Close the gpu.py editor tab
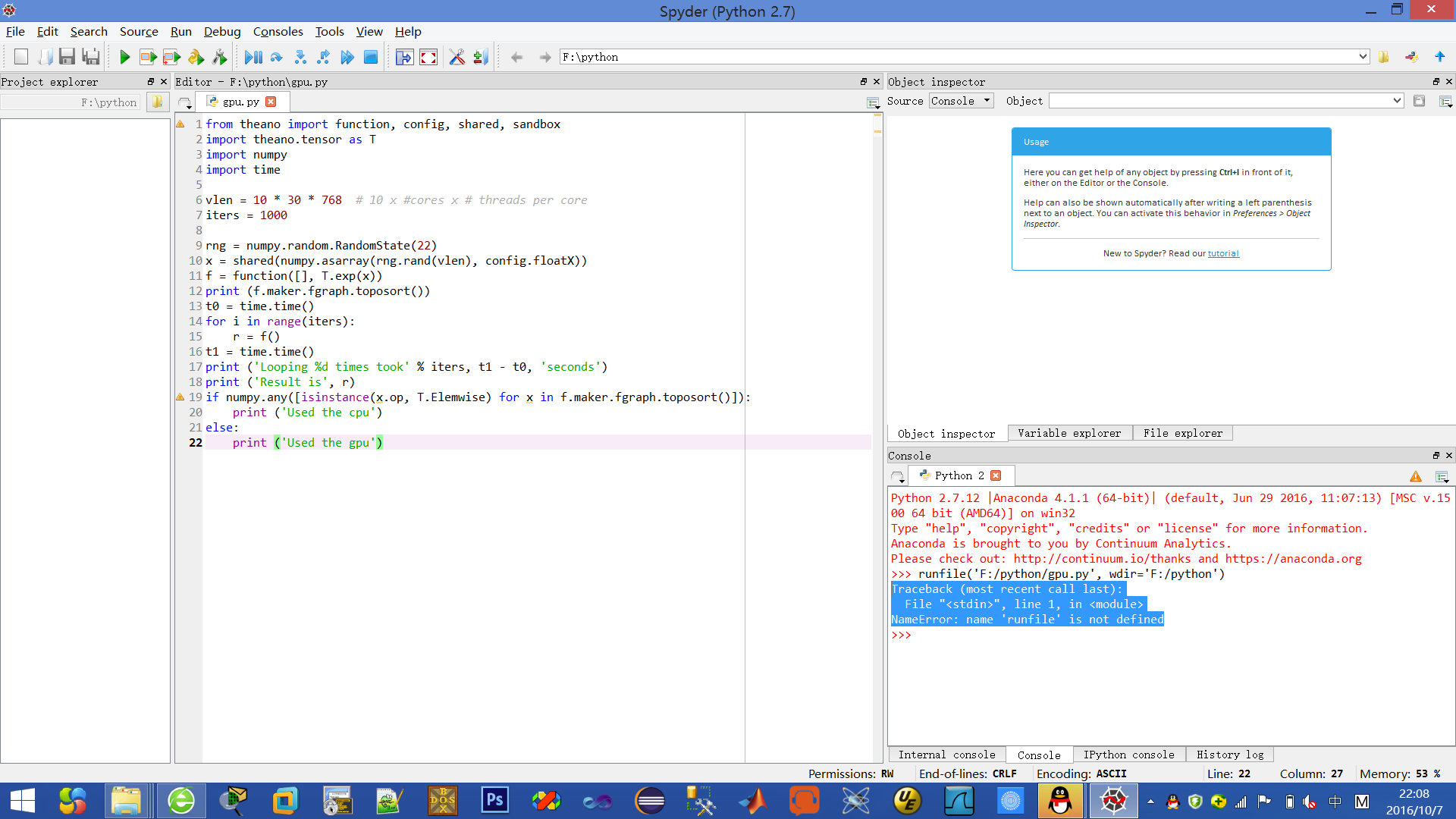The height and width of the screenshot is (819, 1456). tap(271, 102)
